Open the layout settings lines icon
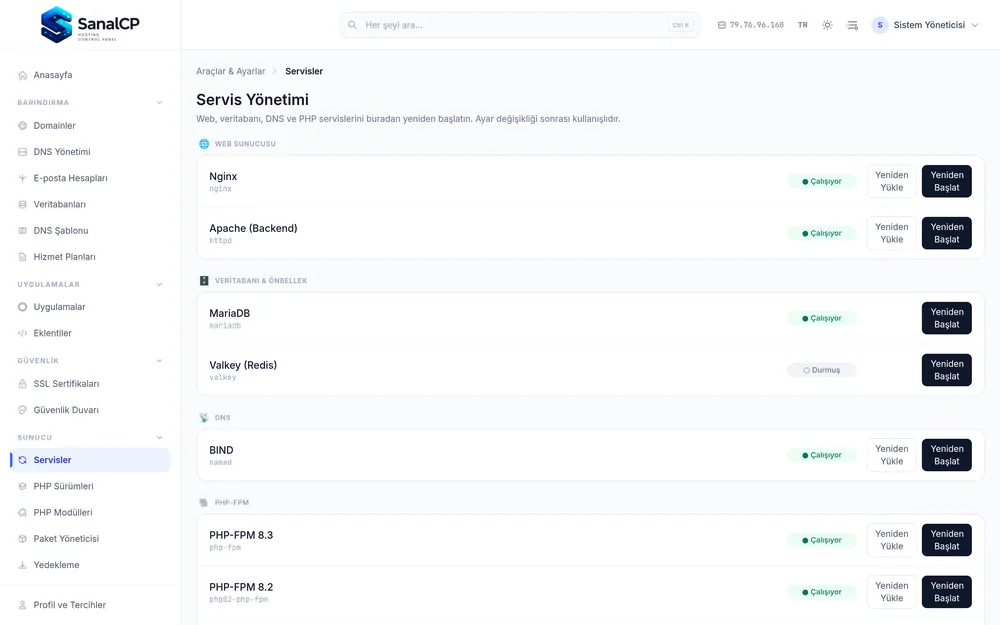This screenshot has height=625, width=1000. tap(852, 25)
